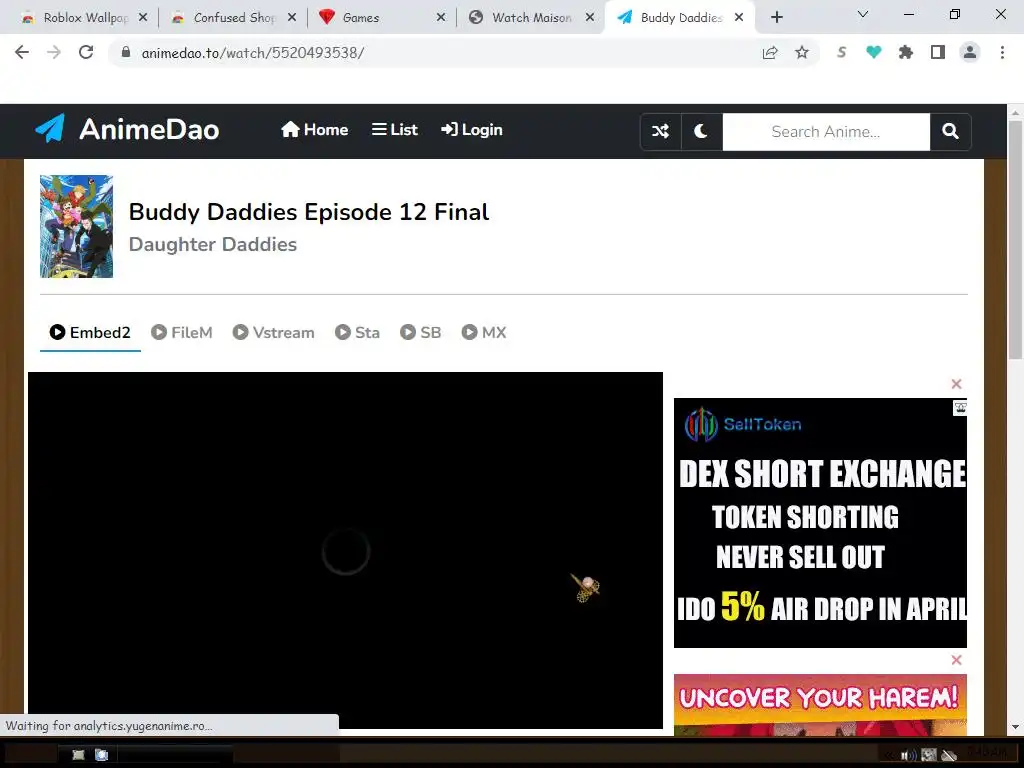Open the Chrome profile avatar
The image size is (1024, 768).
click(x=970, y=52)
